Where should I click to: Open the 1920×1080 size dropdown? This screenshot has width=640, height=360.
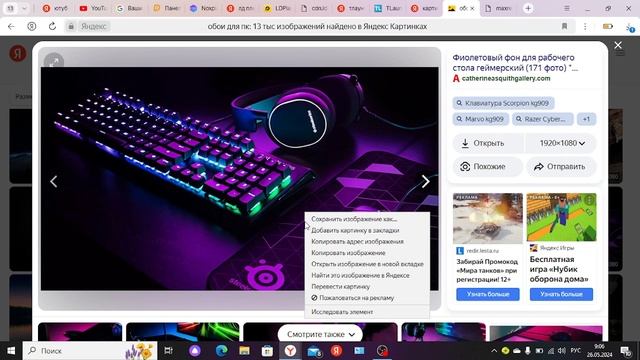tap(562, 143)
